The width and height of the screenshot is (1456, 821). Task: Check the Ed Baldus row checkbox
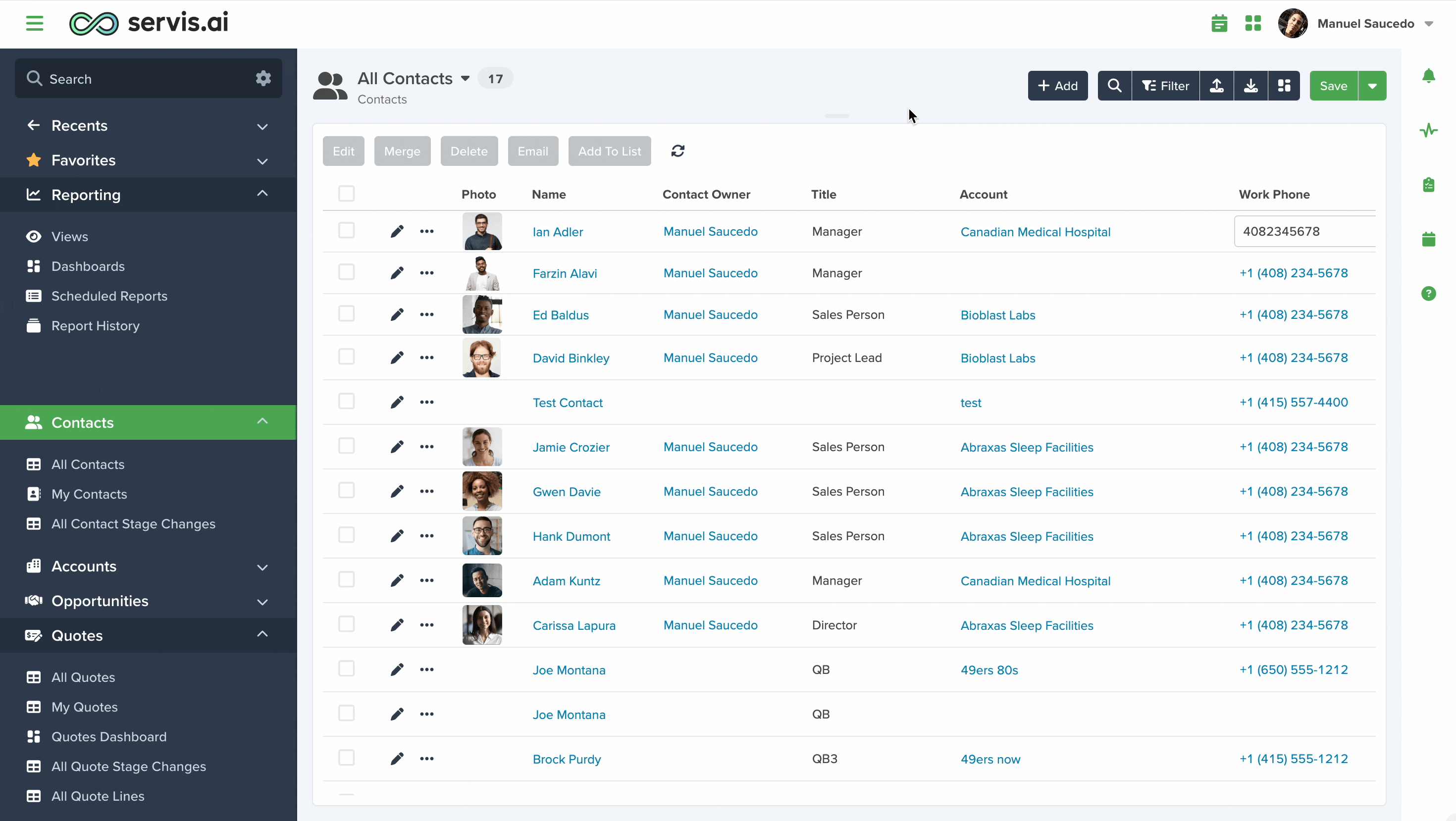(347, 313)
